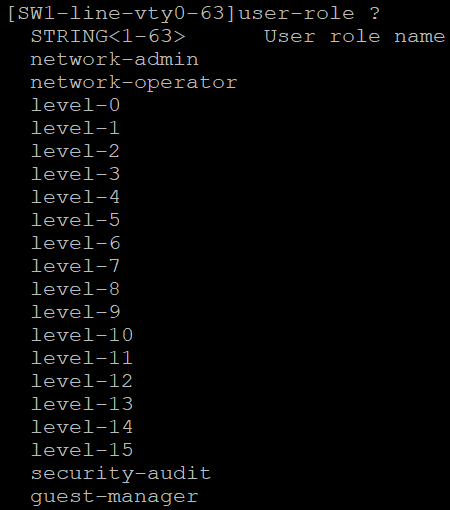Click the SW1-line-vty0-63 prompt
Screen dimensions: 450x510
click(x=121, y=14)
